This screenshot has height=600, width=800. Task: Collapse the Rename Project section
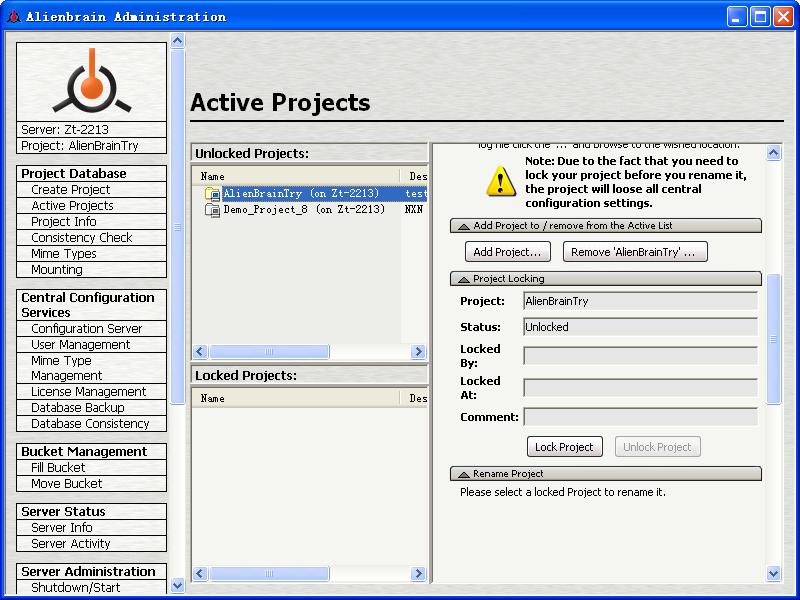(x=606, y=473)
